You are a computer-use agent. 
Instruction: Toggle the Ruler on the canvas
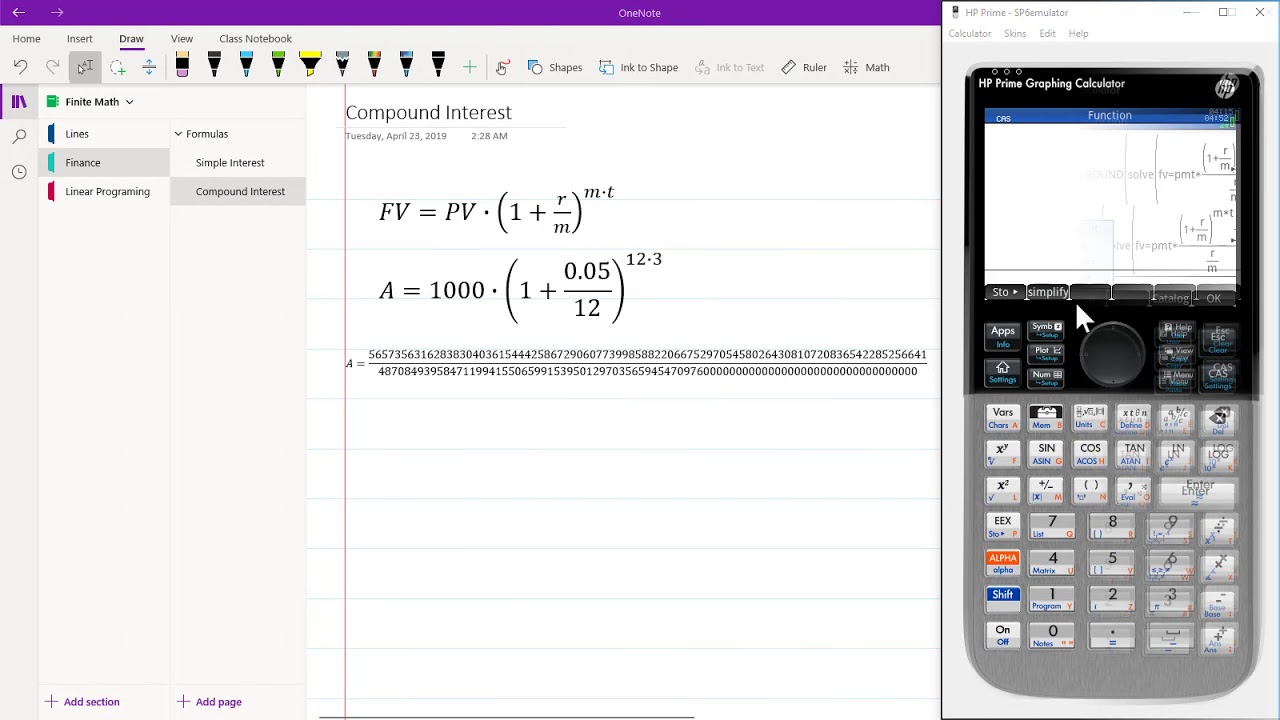(804, 67)
